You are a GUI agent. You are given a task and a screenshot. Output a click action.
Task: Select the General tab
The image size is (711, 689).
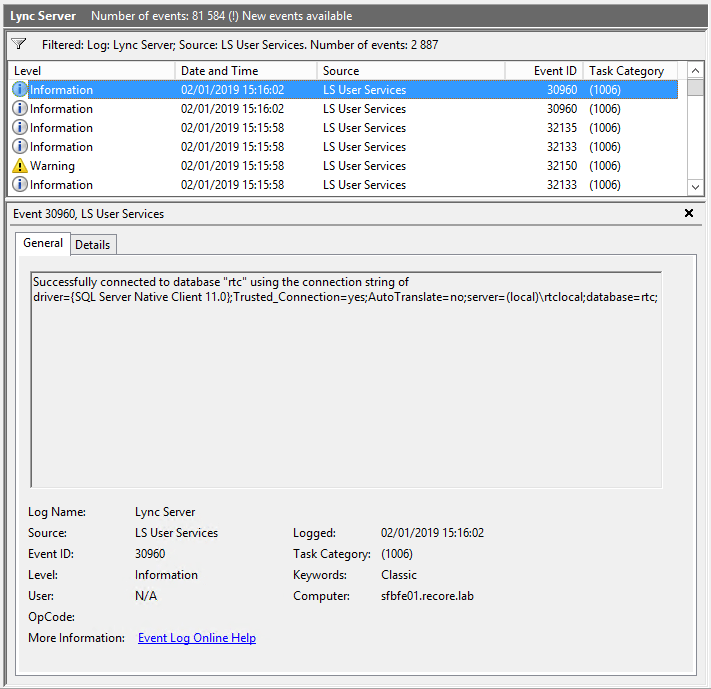43,243
